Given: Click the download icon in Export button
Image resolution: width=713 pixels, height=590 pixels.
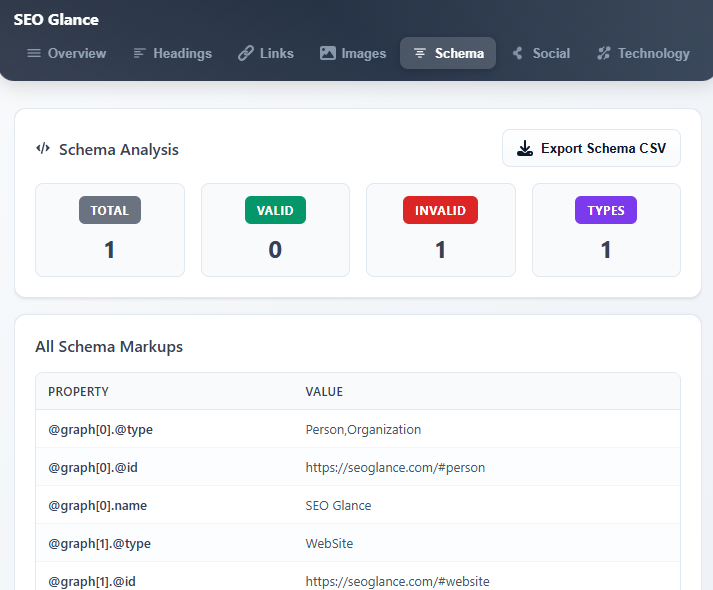Looking at the screenshot, I should click(x=525, y=148).
